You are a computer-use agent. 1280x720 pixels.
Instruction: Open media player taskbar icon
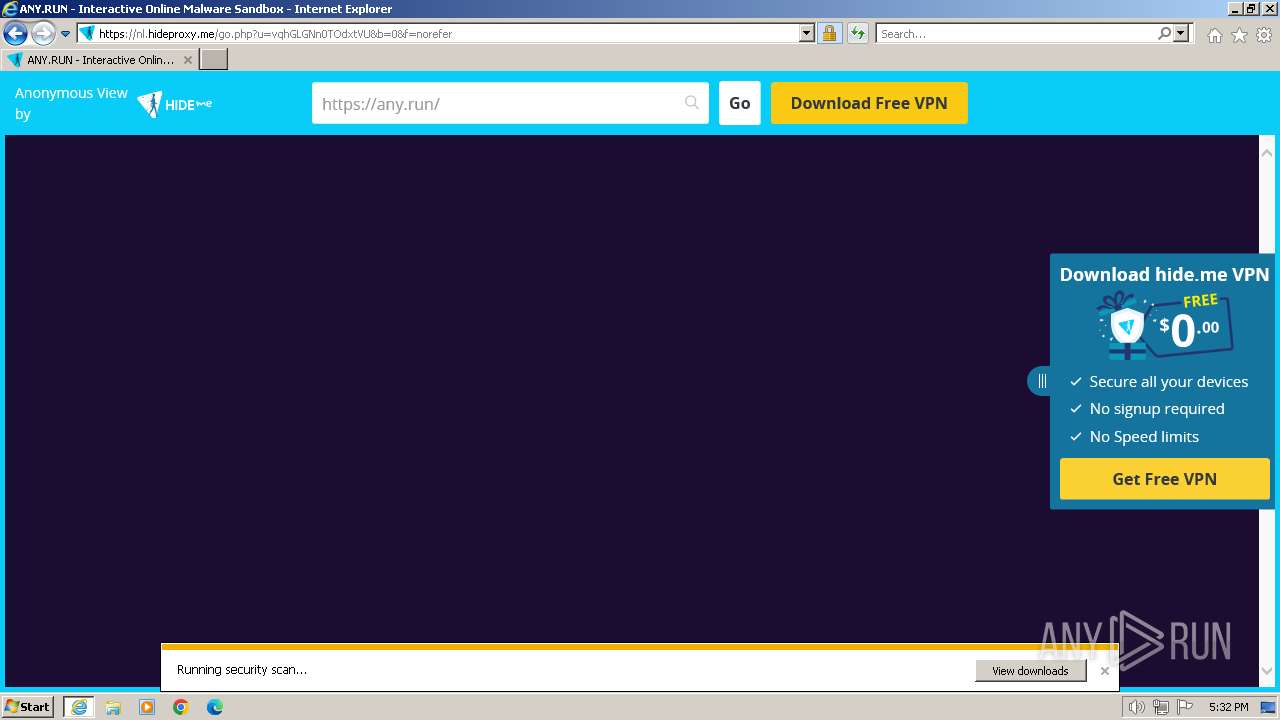pos(147,707)
